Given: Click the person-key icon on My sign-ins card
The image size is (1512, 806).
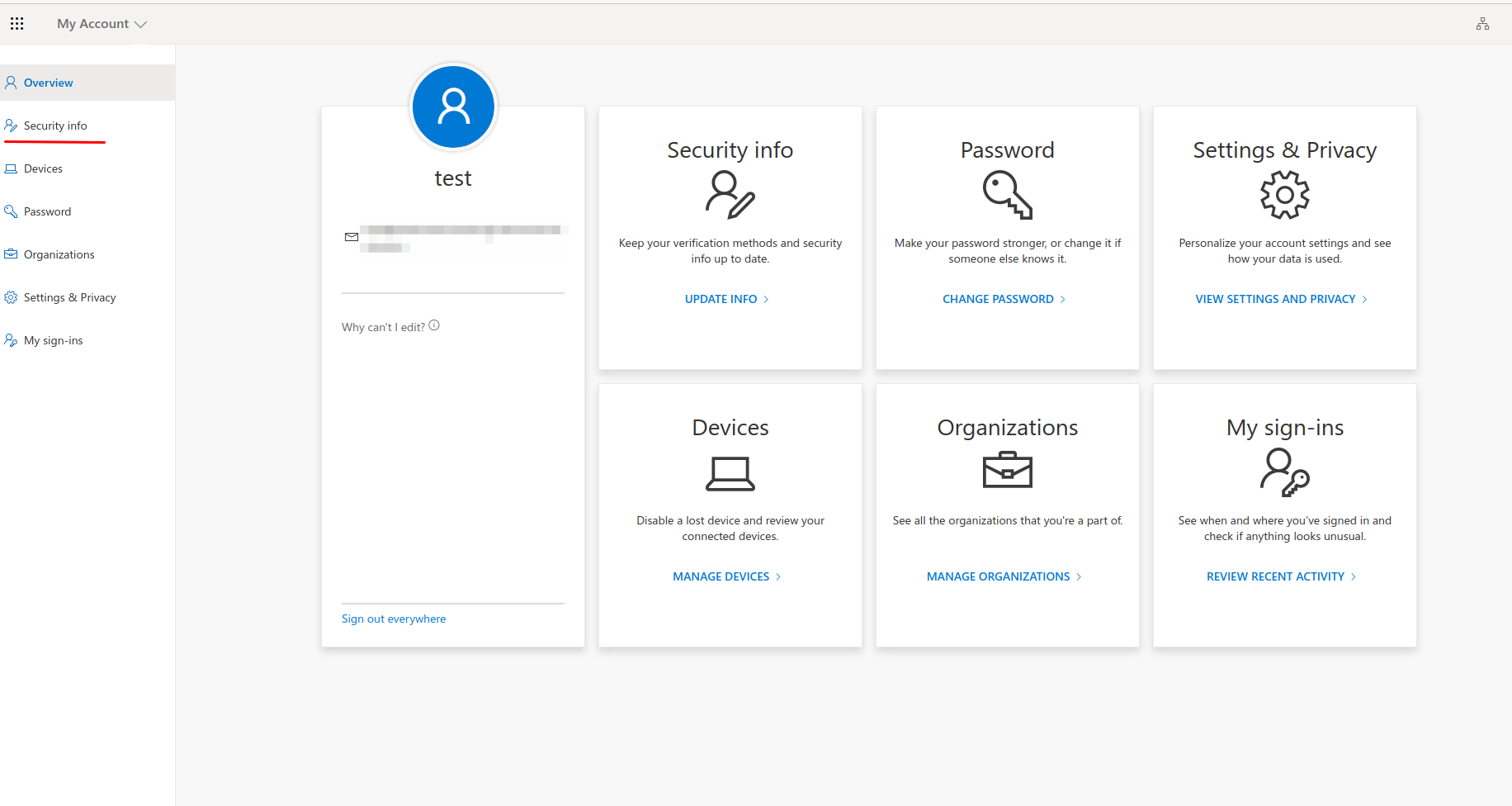Looking at the screenshot, I should click(1284, 472).
